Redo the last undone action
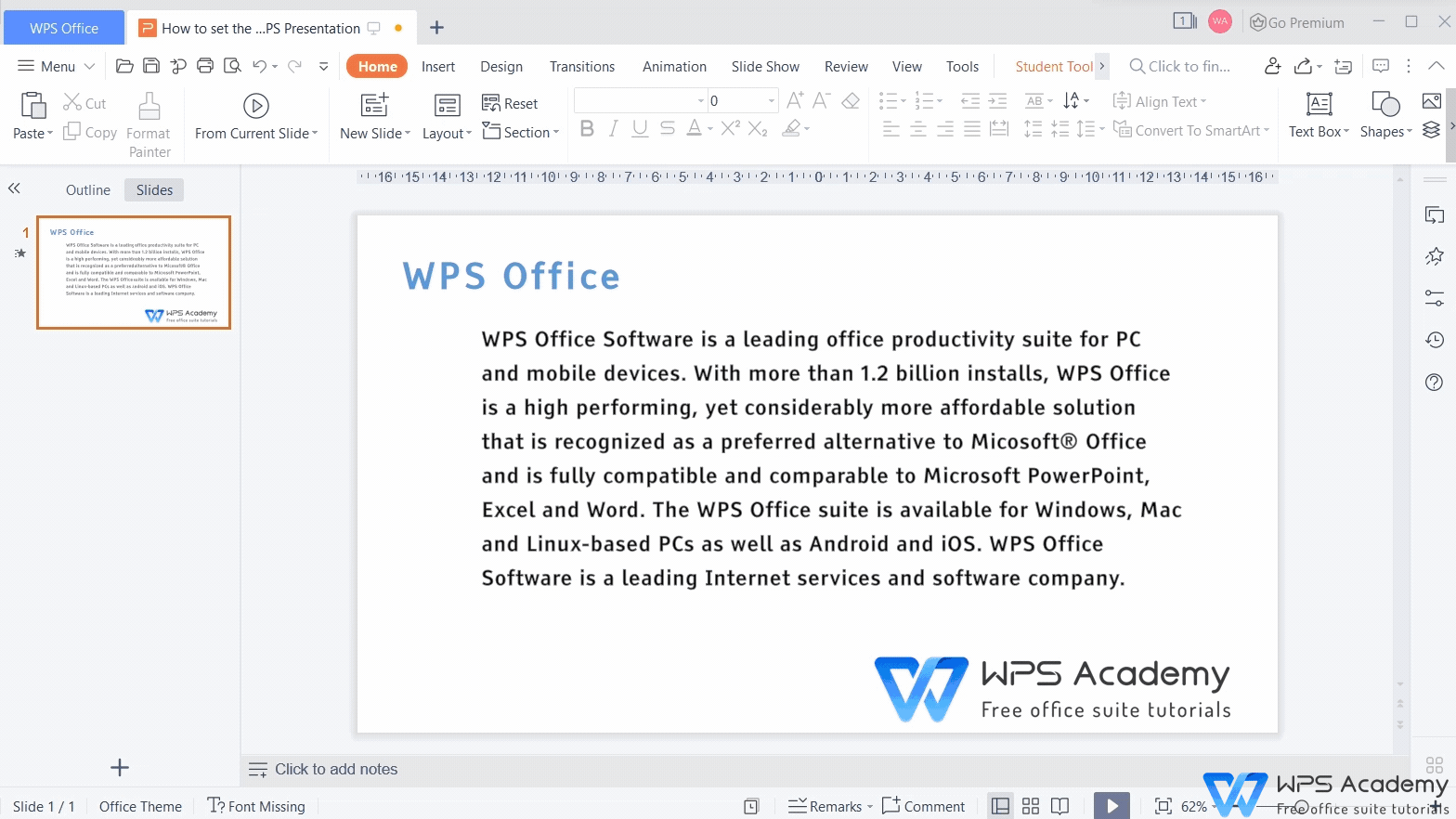 (x=295, y=66)
